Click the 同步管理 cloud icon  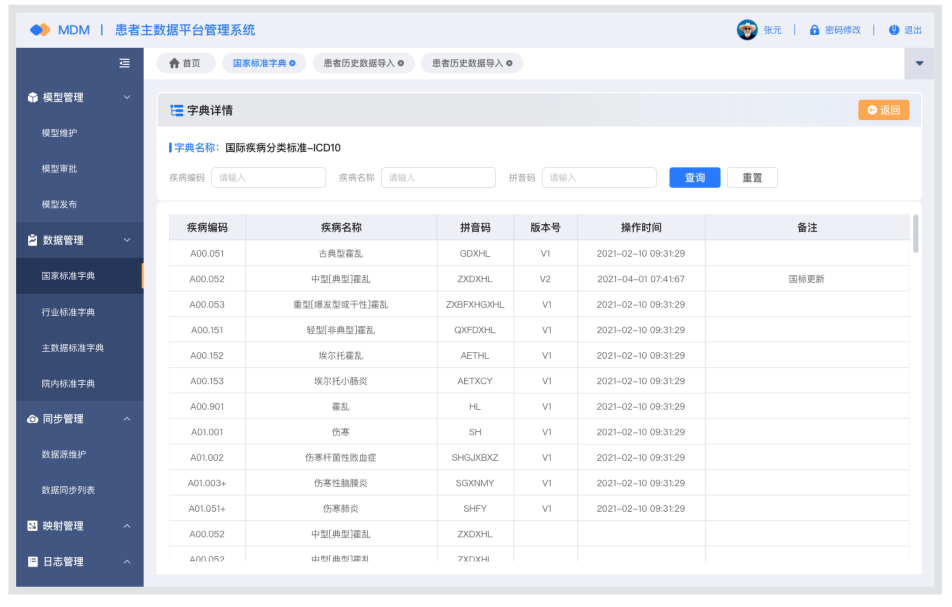pyautogui.click(x=33, y=419)
